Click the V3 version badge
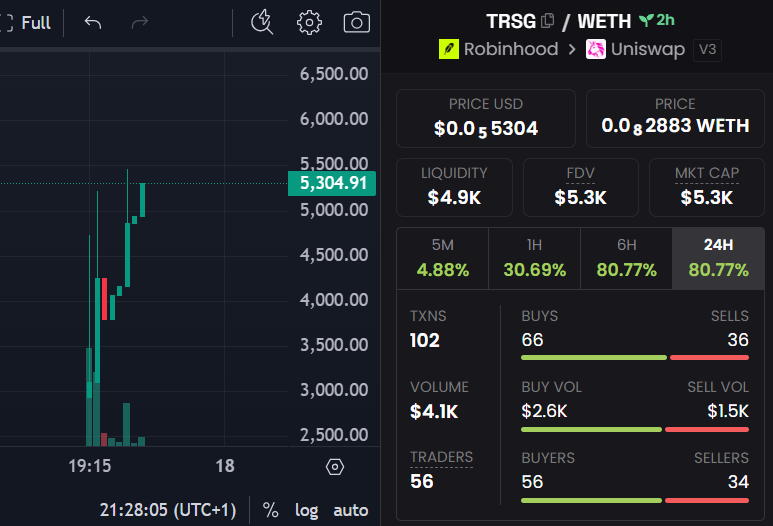773x526 pixels. [707, 50]
